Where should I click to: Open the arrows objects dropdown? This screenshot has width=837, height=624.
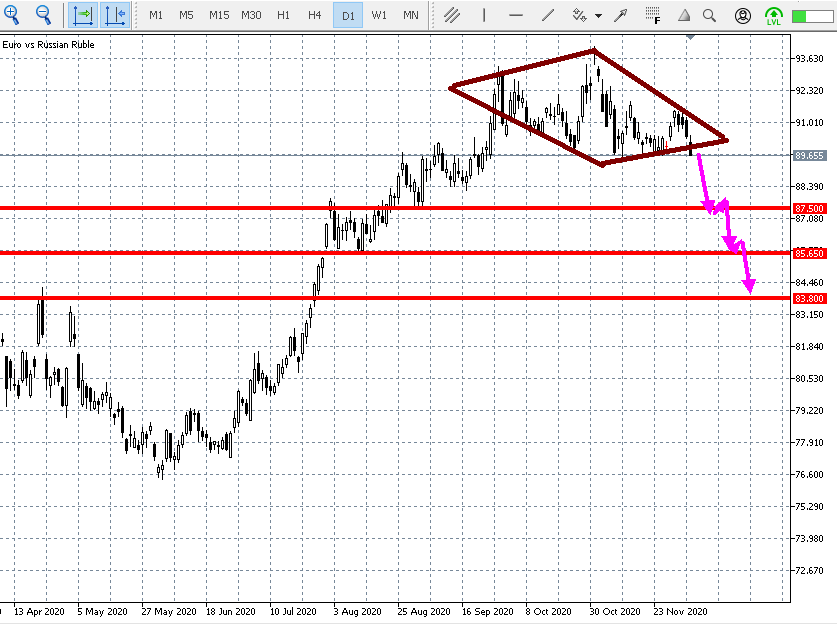[598, 16]
